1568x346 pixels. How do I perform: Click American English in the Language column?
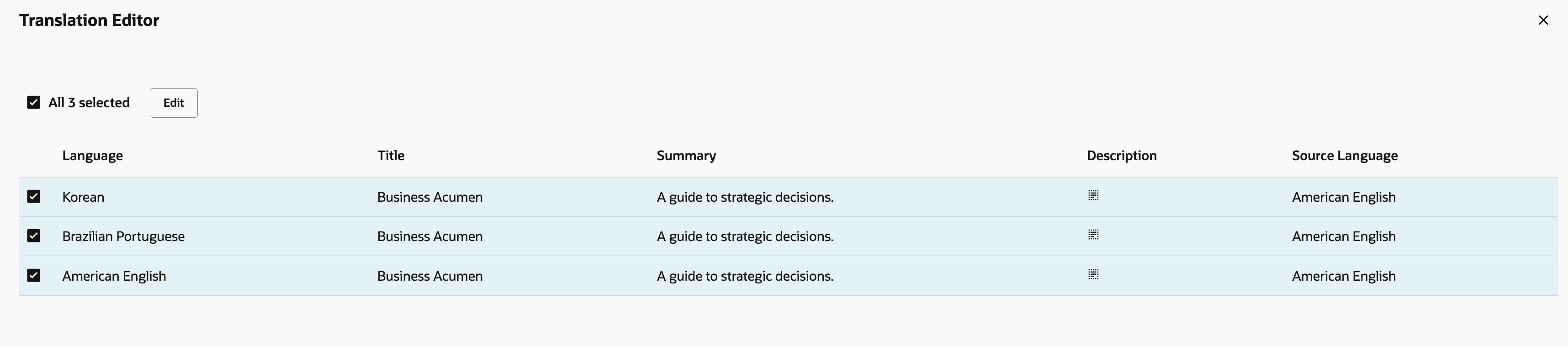pyautogui.click(x=114, y=276)
